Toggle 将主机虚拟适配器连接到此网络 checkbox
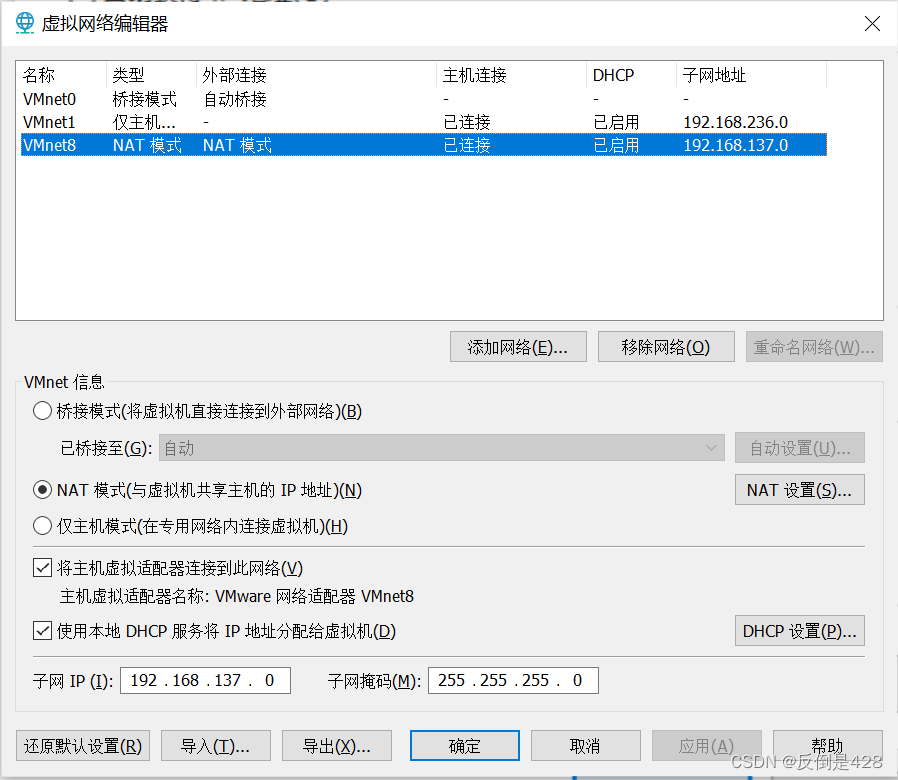This screenshot has height=780, width=898. [42, 568]
